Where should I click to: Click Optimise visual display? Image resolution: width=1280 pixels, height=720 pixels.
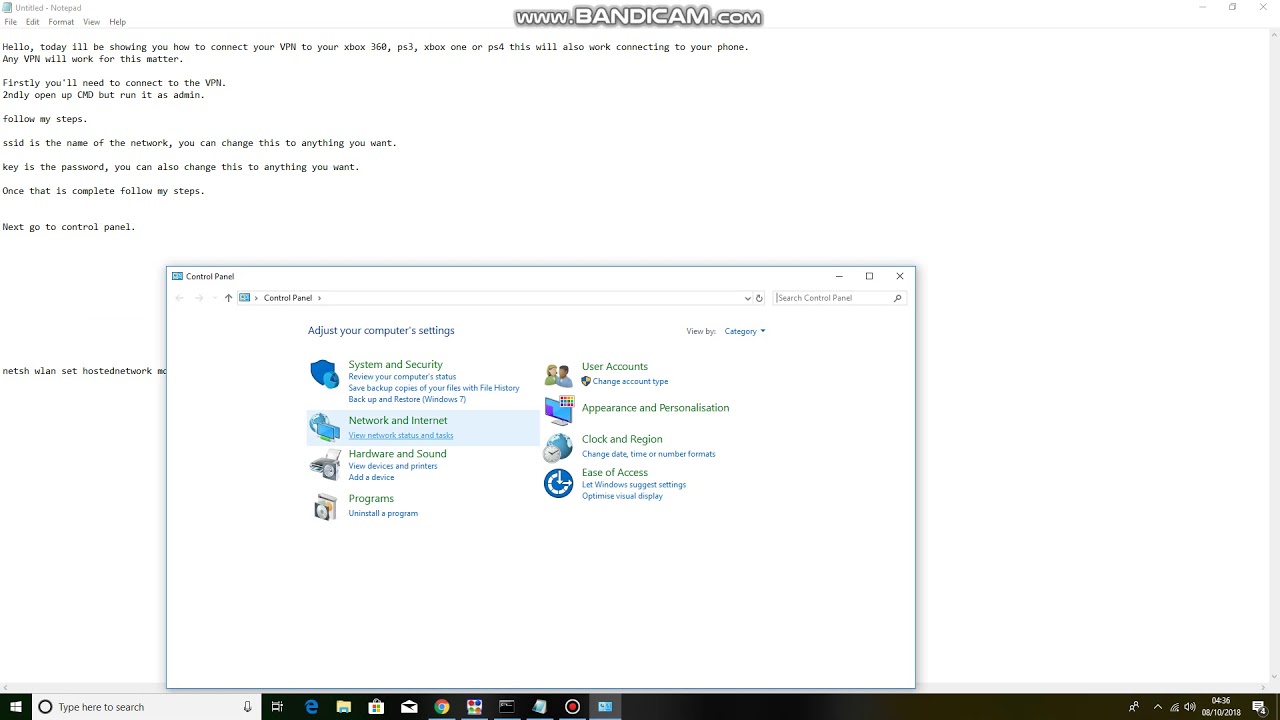[x=622, y=496]
